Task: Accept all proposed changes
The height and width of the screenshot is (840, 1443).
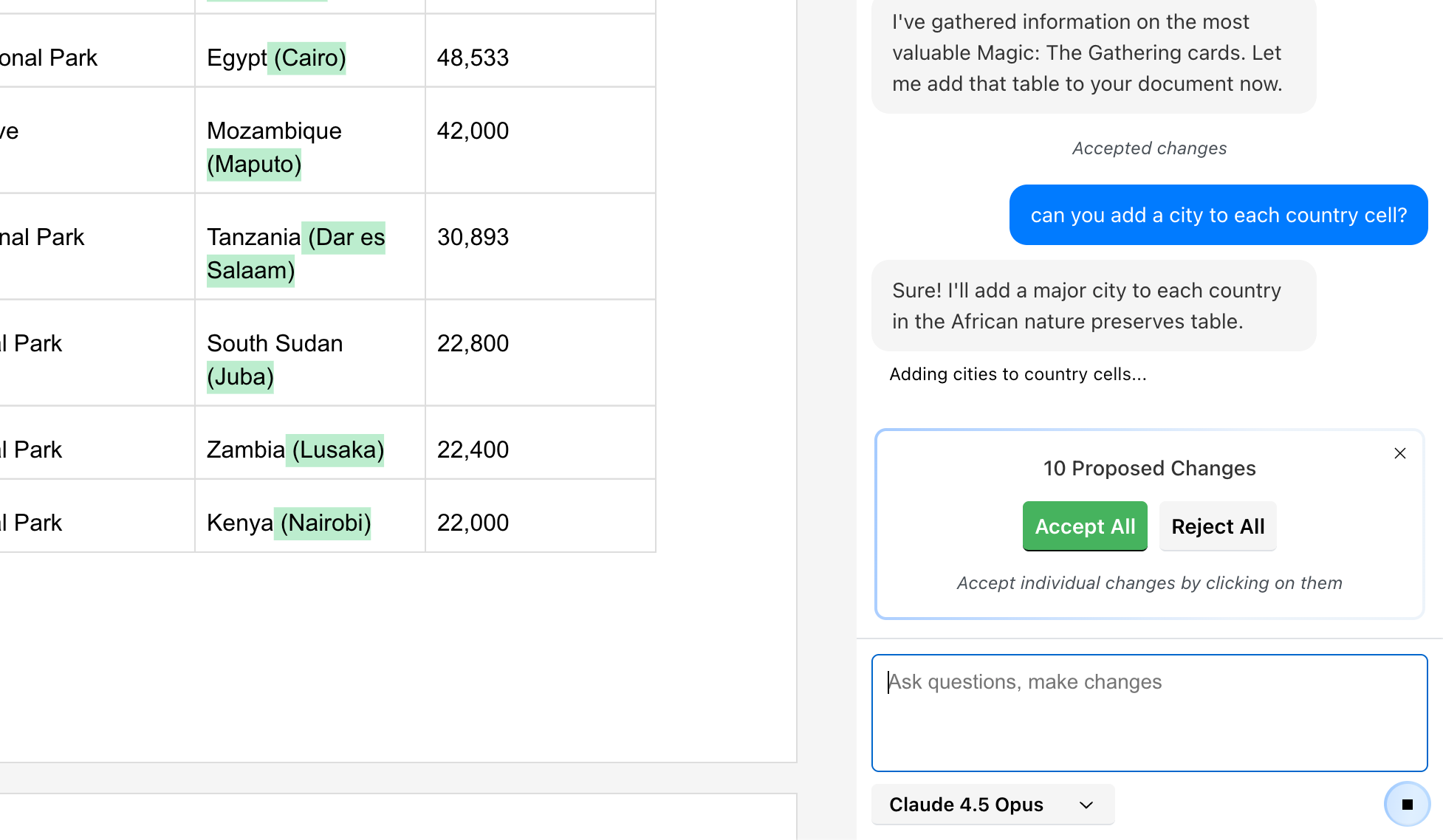Action: click(1084, 526)
